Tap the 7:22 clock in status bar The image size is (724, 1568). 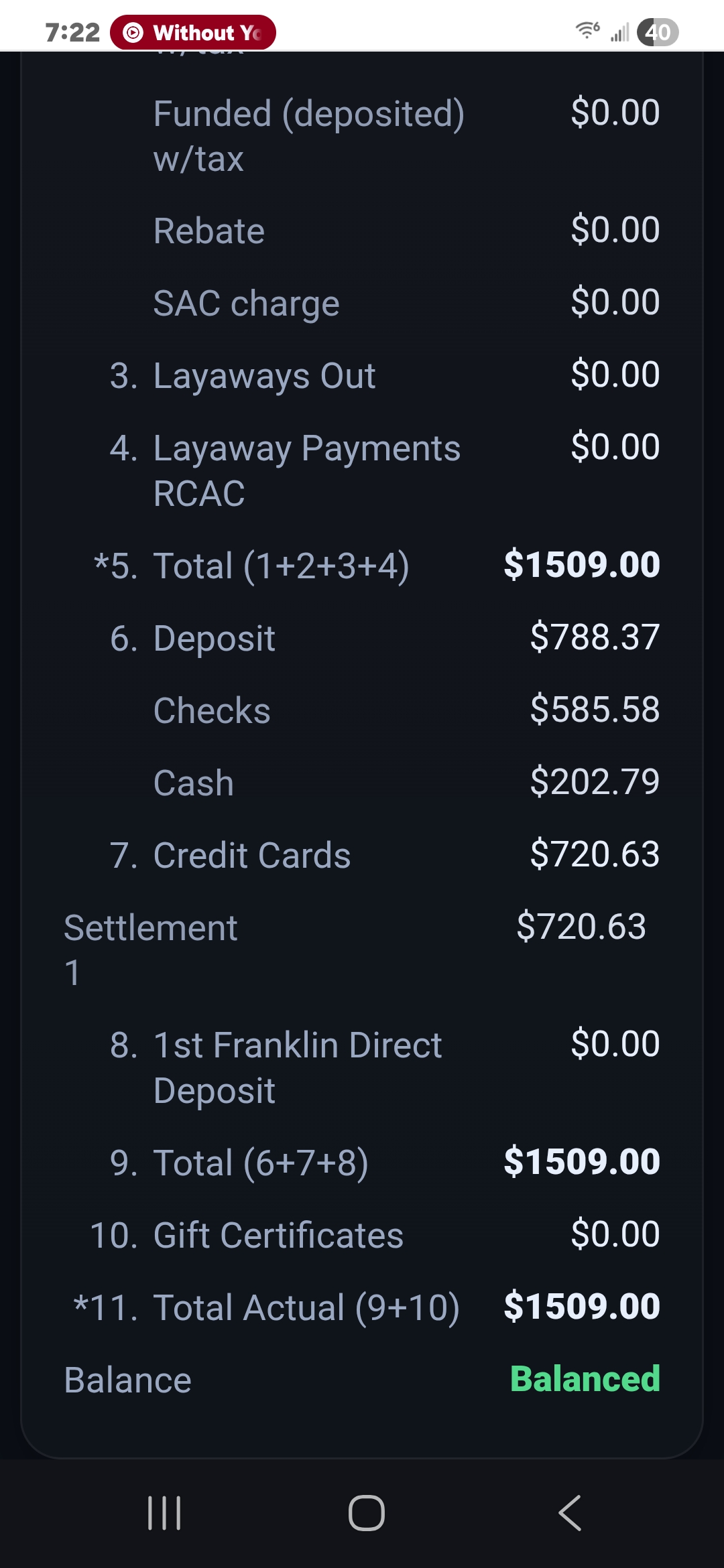coord(72,32)
